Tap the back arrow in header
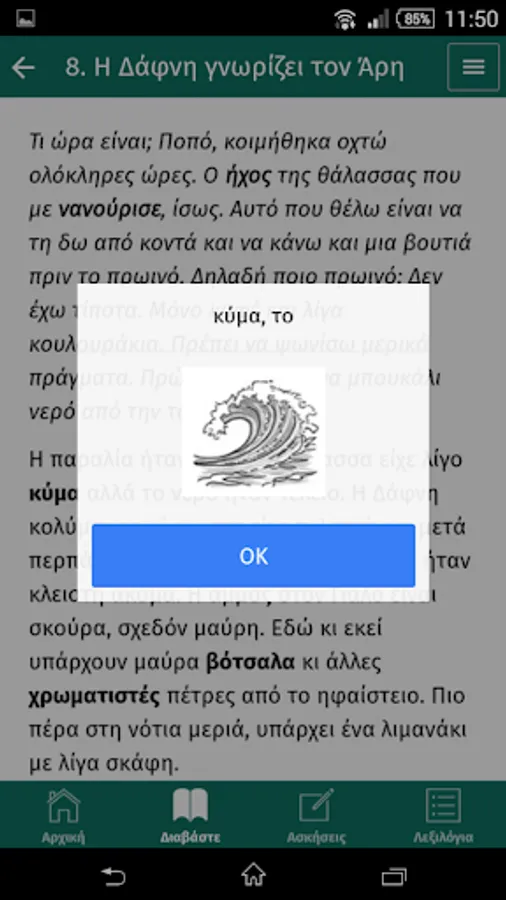The height and width of the screenshot is (900, 506). [24, 68]
